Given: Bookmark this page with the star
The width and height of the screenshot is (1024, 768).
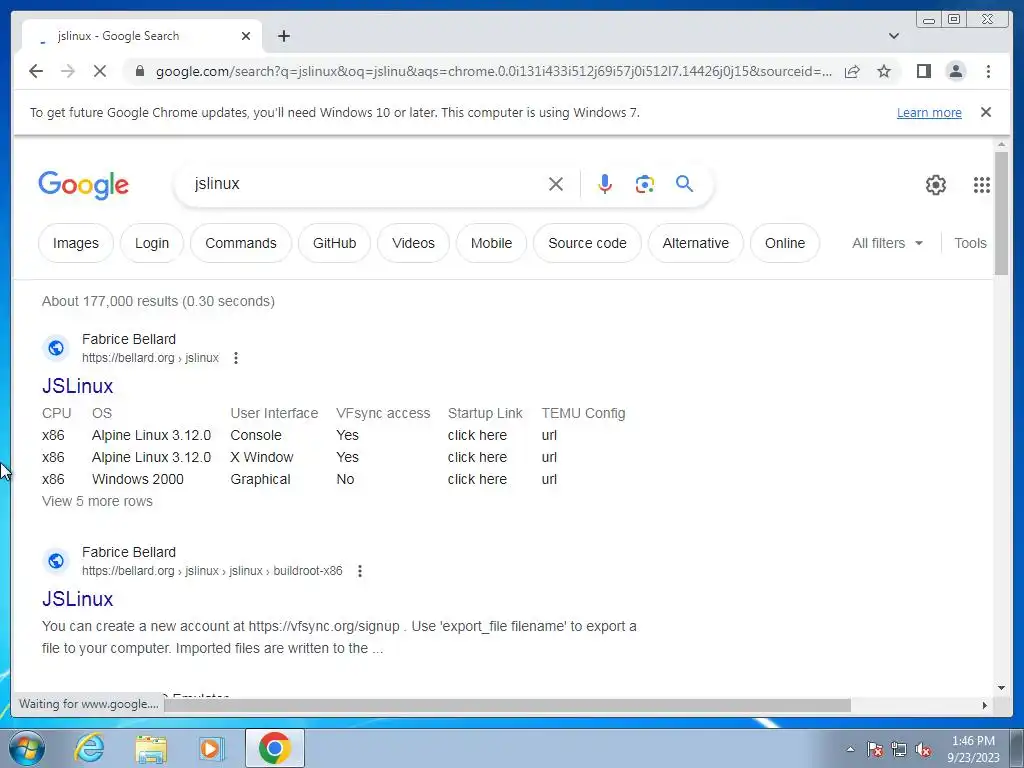Looking at the screenshot, I should tap(884, 71).
